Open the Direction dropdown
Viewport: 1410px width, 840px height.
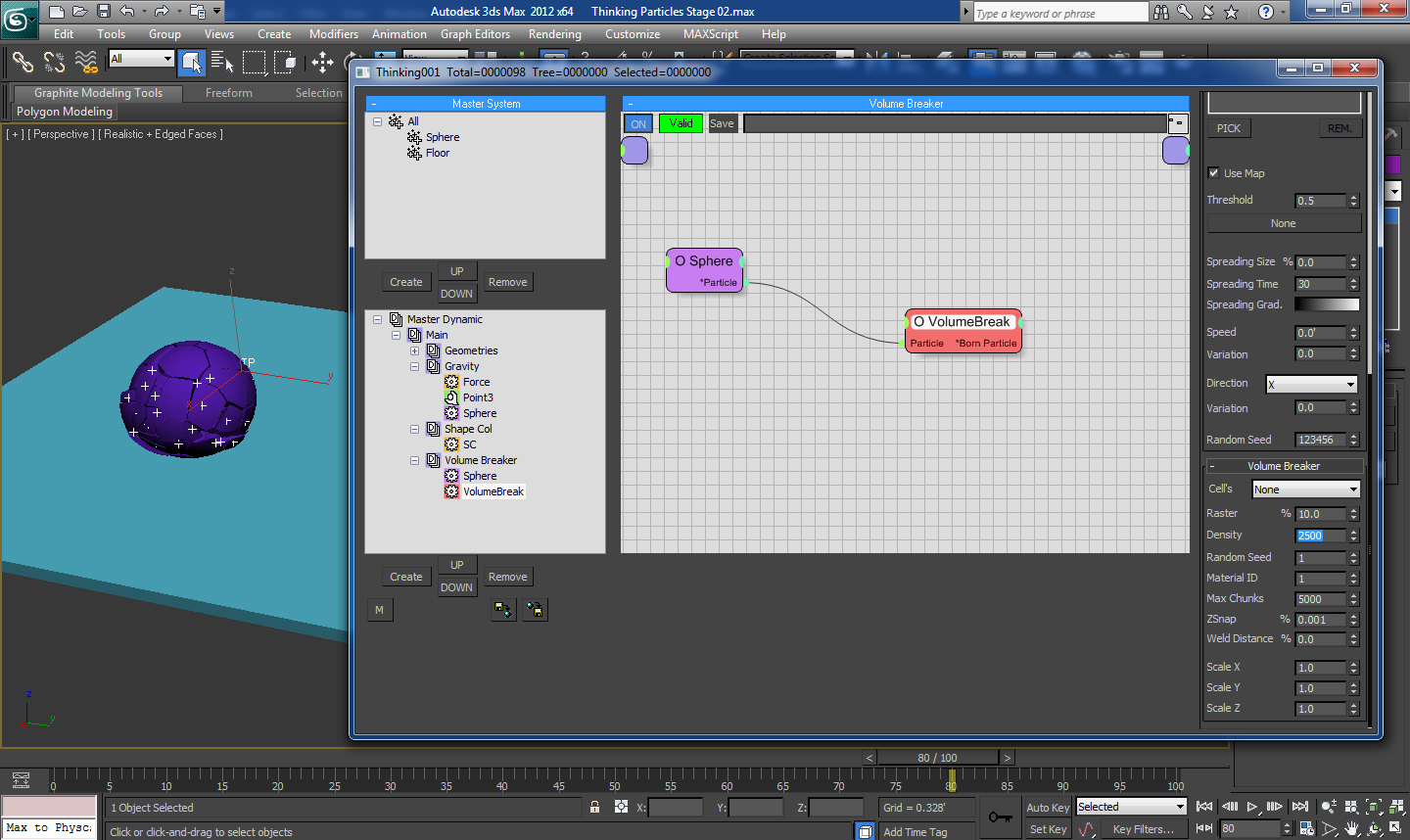(1312, 384)
